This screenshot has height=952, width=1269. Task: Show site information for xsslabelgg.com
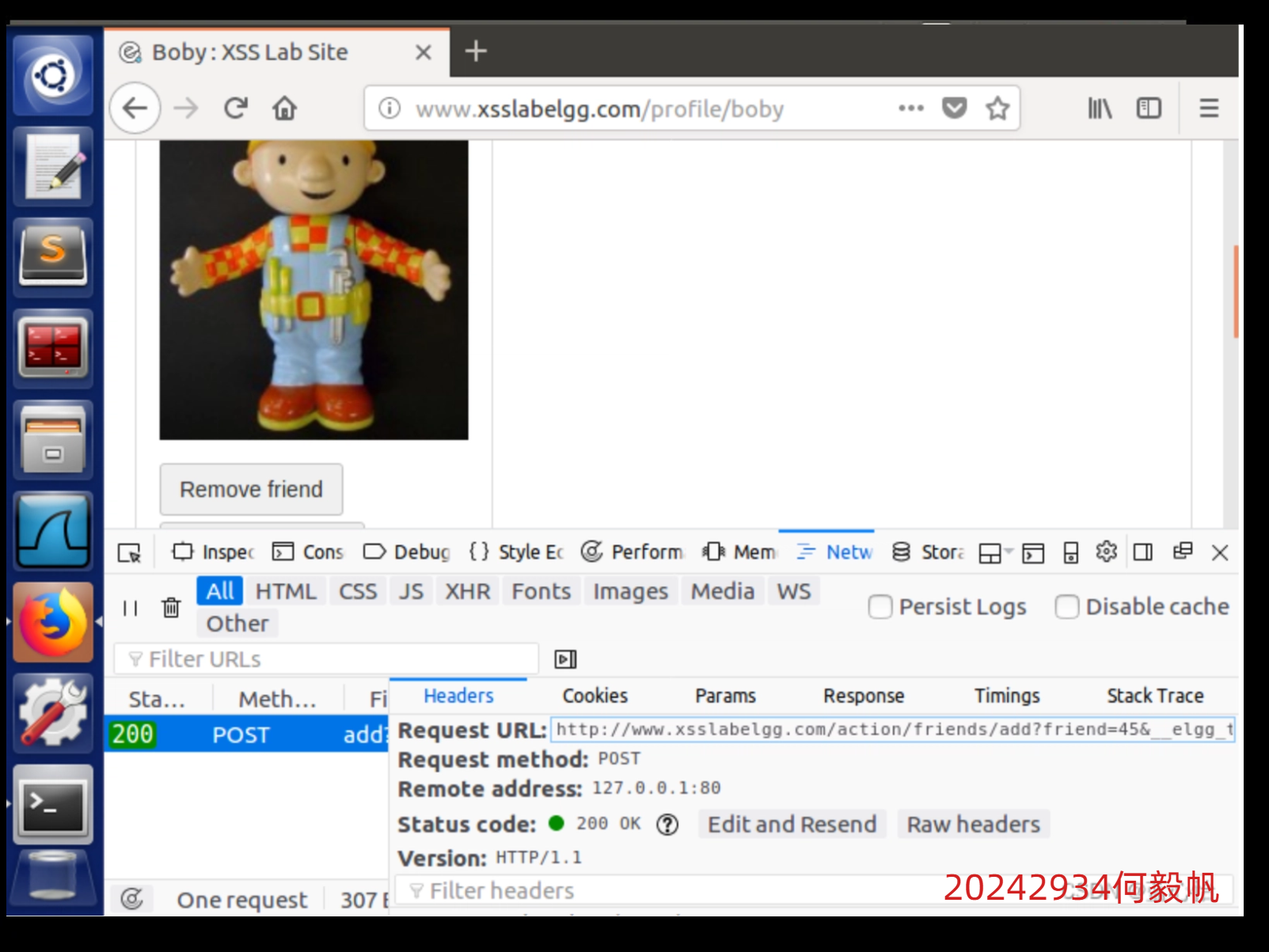tap(389, 108)
